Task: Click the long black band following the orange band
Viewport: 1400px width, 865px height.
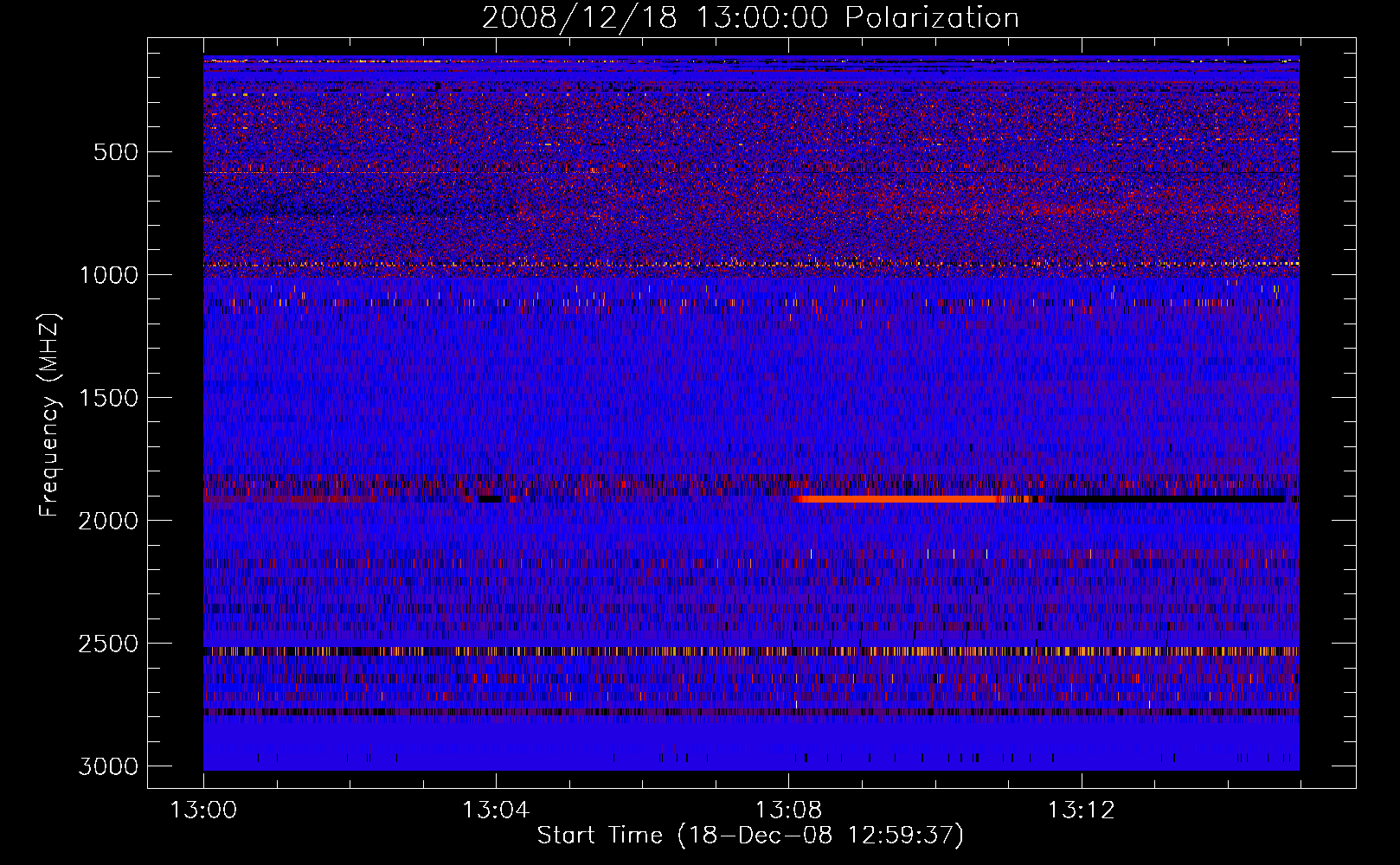Action: tap(1168, 499)
